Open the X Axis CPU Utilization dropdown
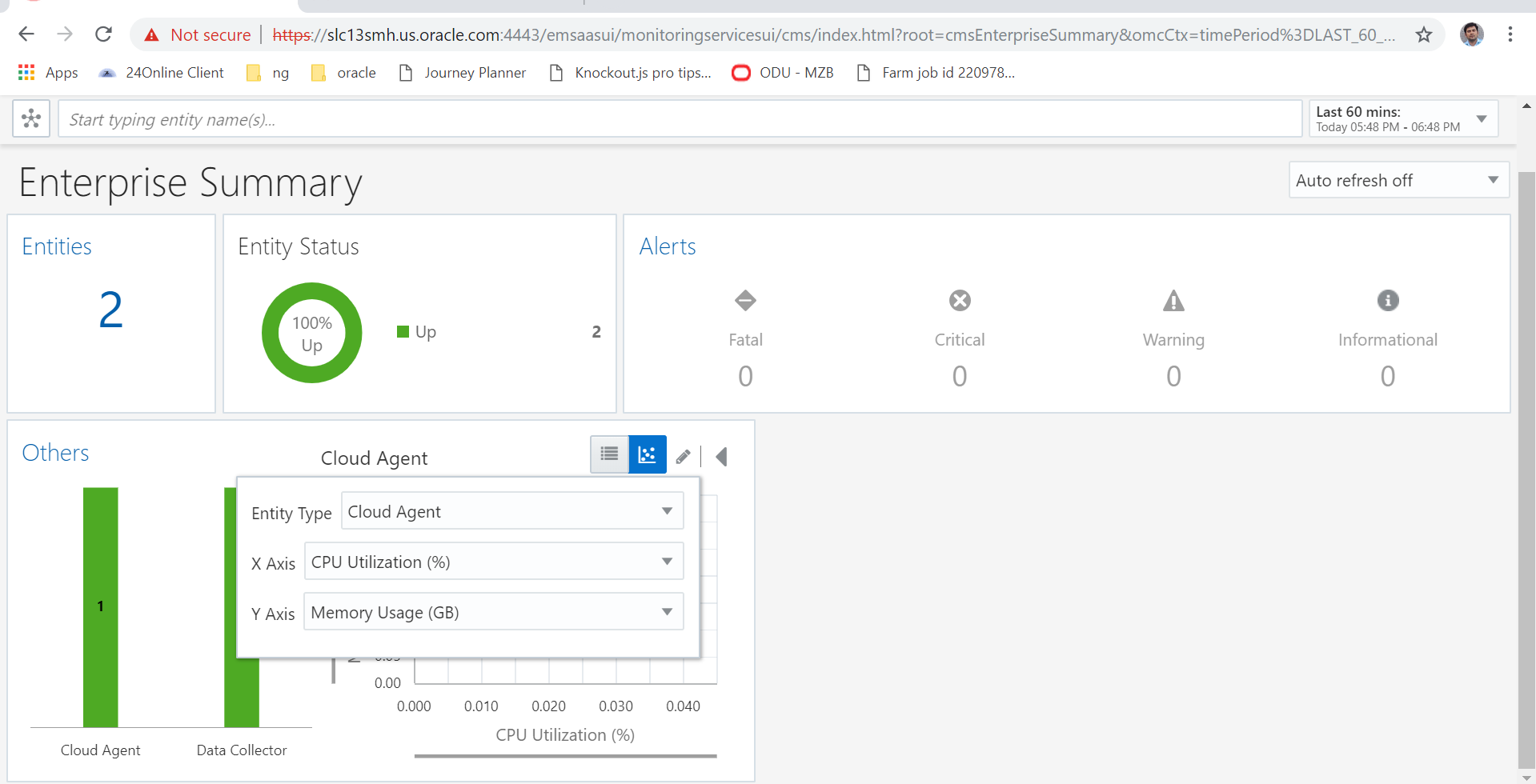The height and width of the screenshot is (784, 1536). 494,562
